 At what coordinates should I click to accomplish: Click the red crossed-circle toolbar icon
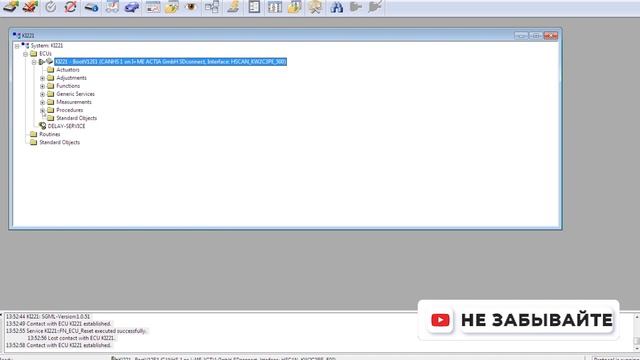[x=70, y=7]
